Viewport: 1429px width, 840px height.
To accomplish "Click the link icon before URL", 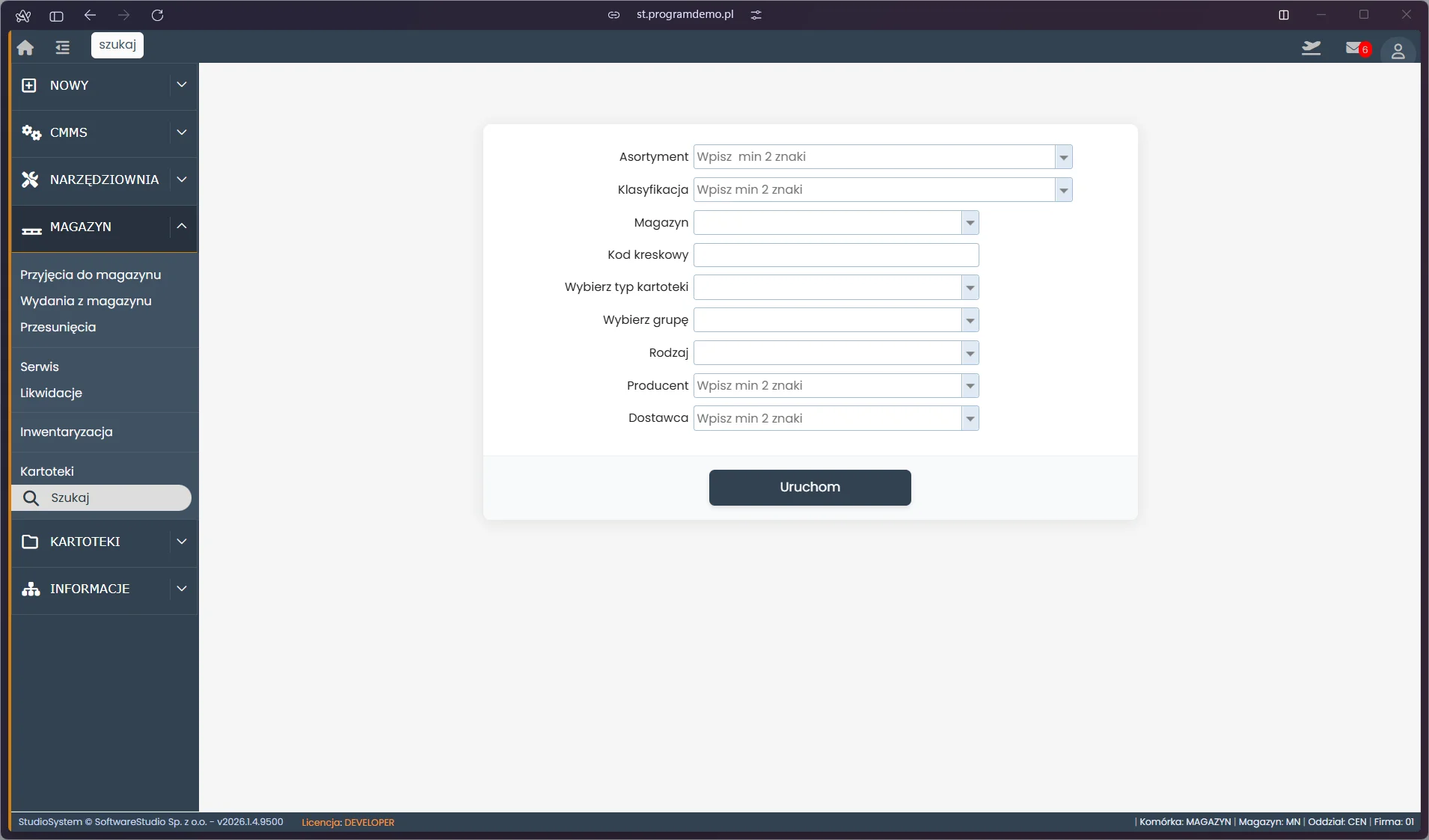I will (x=613, y=15).
